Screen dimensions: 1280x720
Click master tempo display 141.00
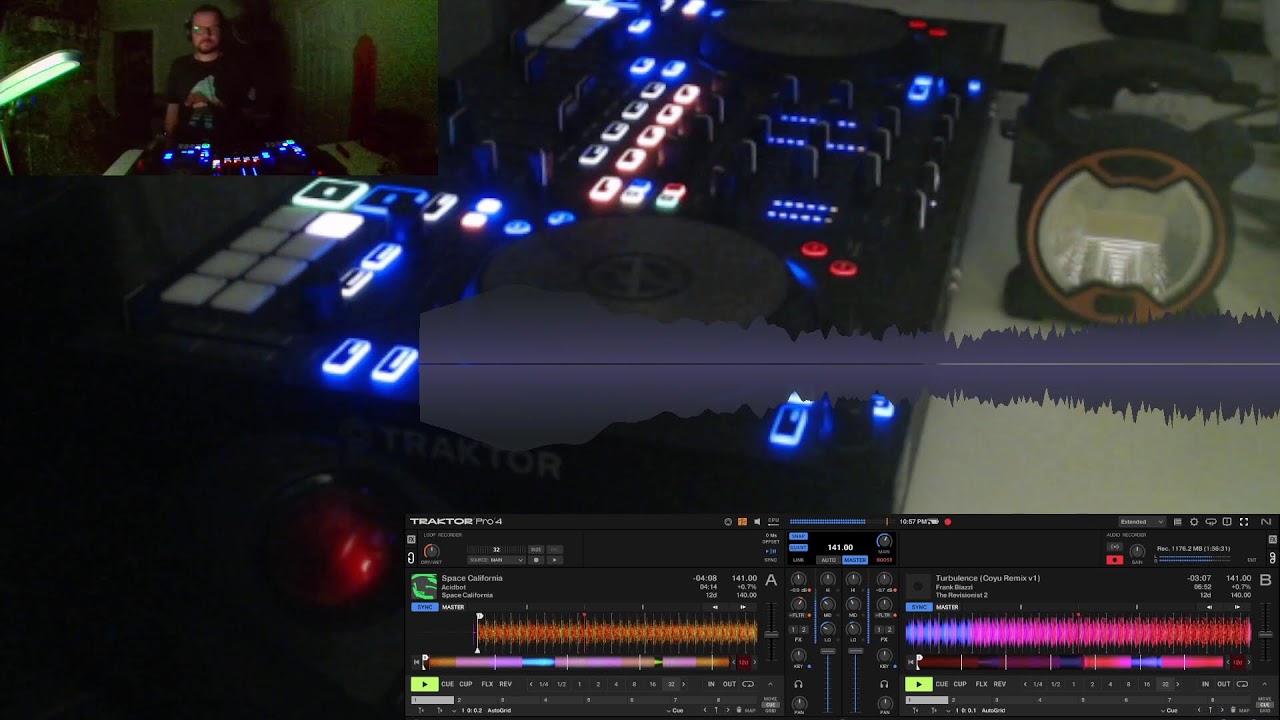coord(840,547)
